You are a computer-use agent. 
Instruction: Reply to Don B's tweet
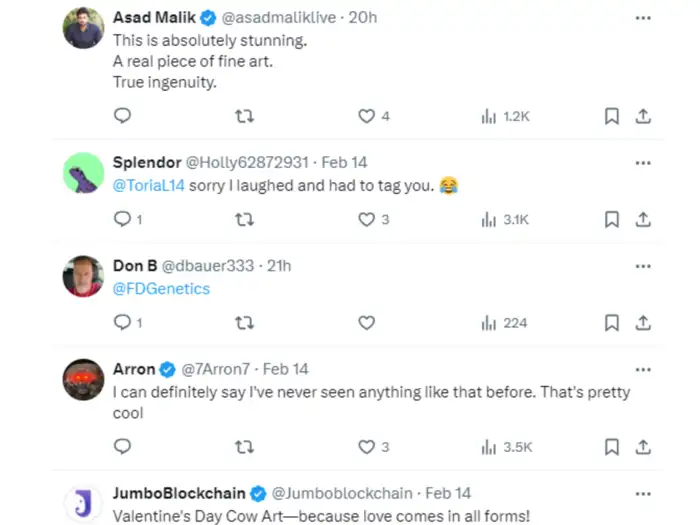coord(122,322)
